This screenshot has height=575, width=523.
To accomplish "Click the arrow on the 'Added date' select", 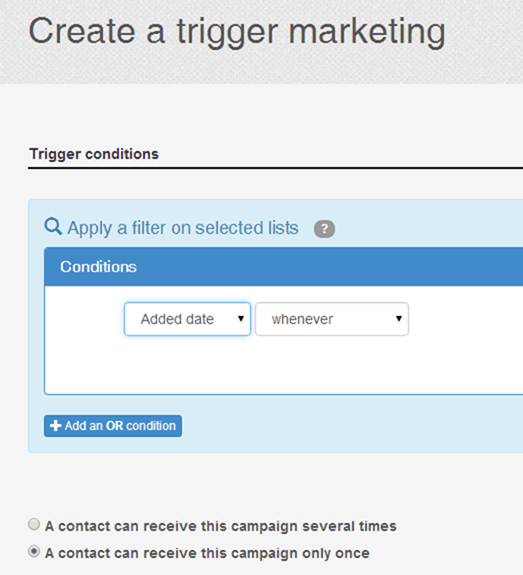I will tap(241, 319).
